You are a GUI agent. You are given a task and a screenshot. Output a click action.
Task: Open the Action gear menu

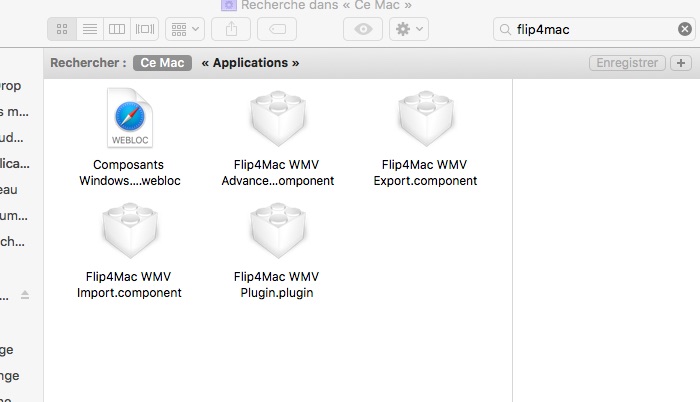tap(409, 29)
